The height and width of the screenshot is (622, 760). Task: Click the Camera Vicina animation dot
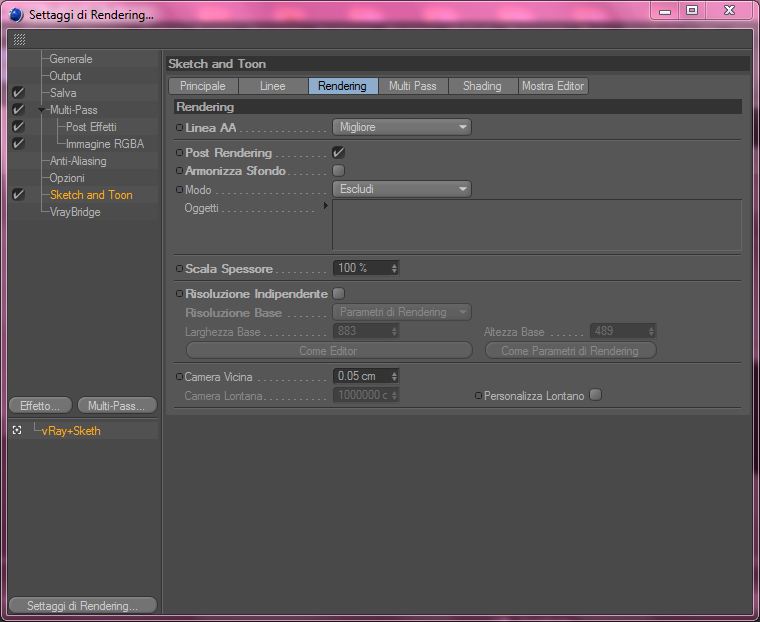(179, 376)
